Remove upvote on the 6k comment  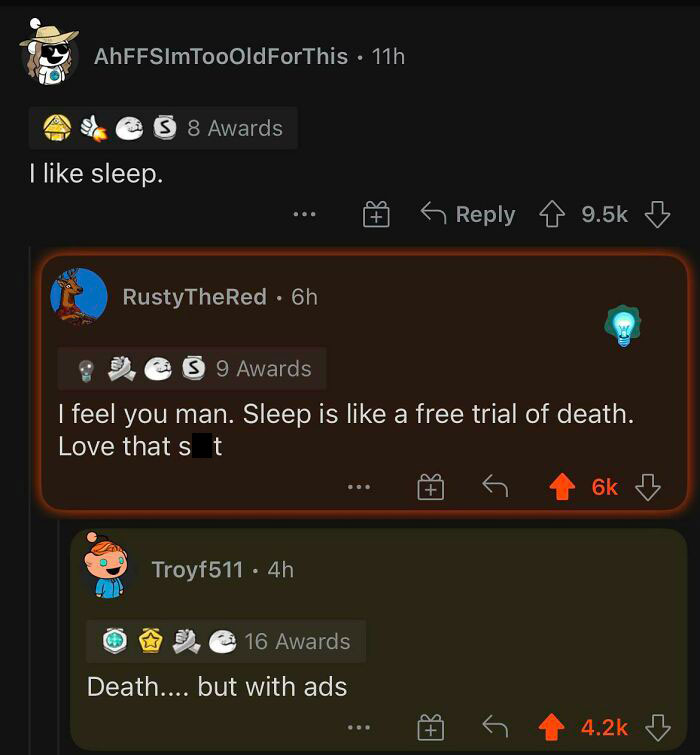(563, 487)
